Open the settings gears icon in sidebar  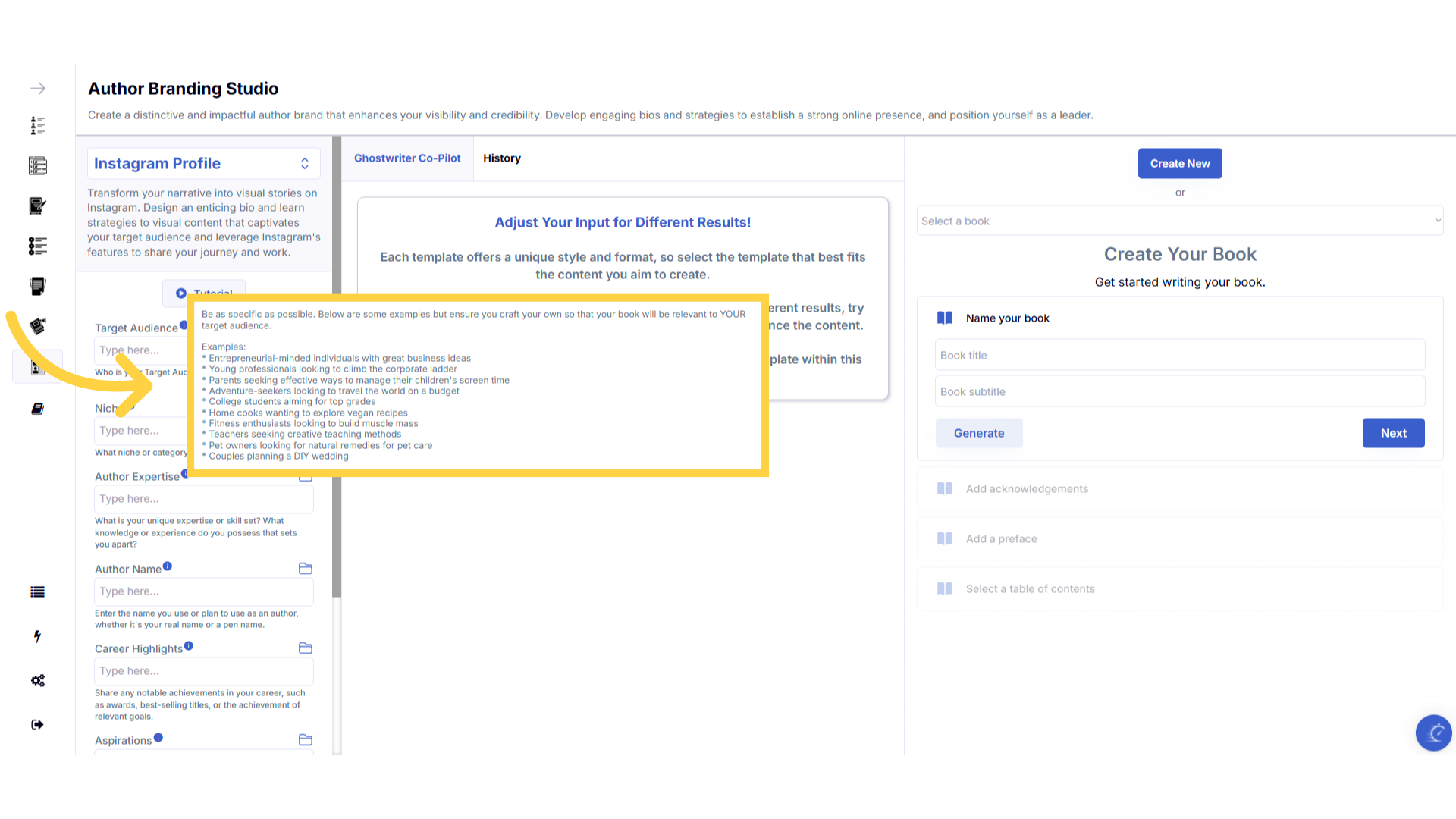click(x=38, y=680)
